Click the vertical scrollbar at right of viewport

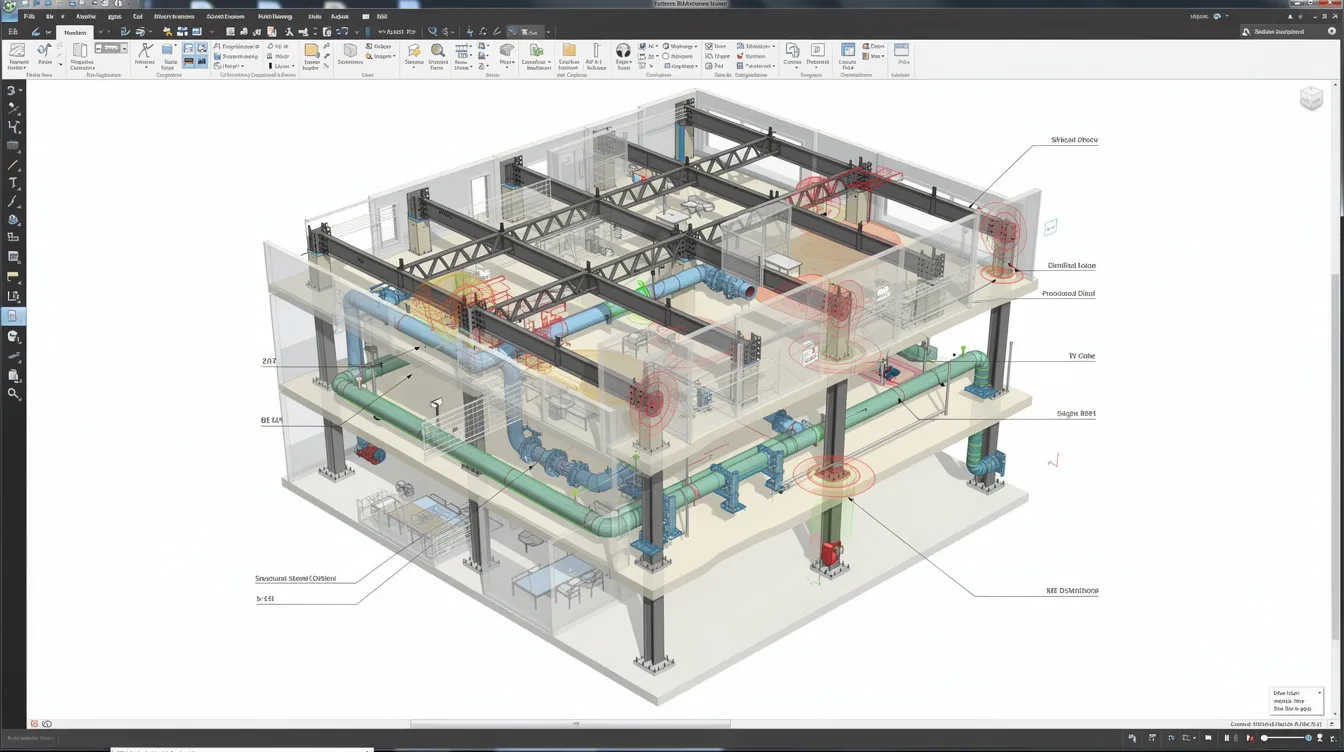(1337, 457)
